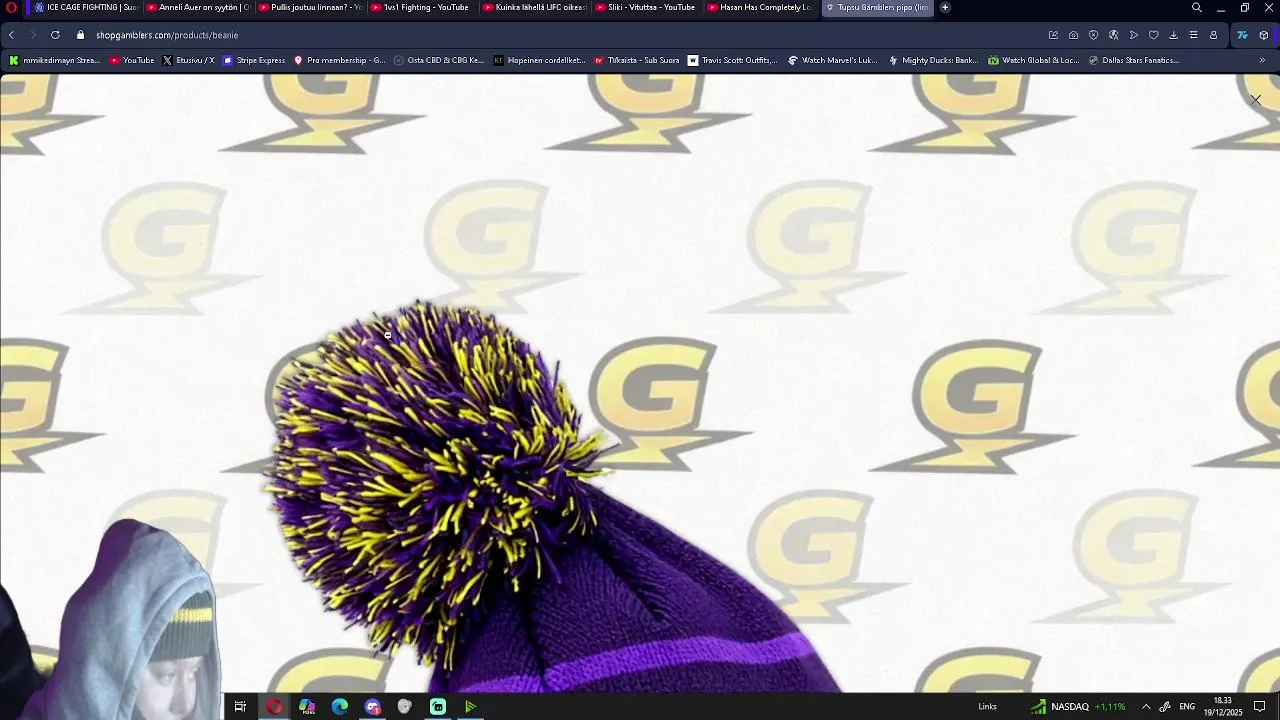Open the Pro membership bookmark
Viewport: 1280px width, 720px height.
(339, 60)
